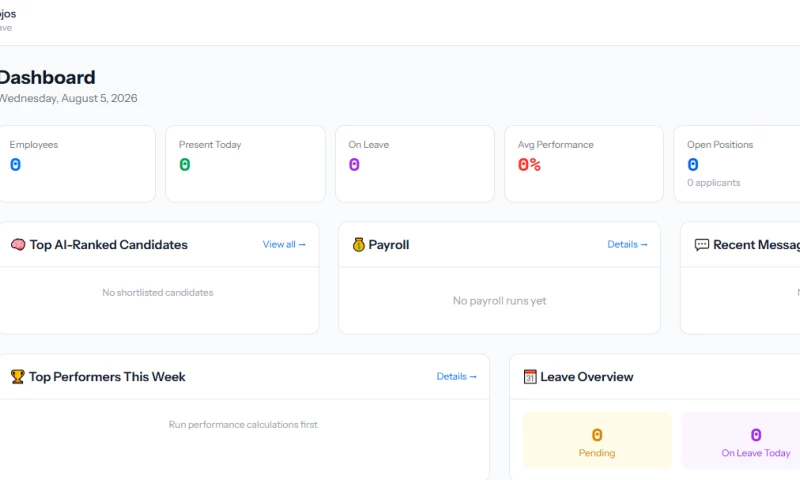The image size is (800, 480).
Task: Click the 'No shortlisted candidates' message
Action: click(x=158, y=293)
